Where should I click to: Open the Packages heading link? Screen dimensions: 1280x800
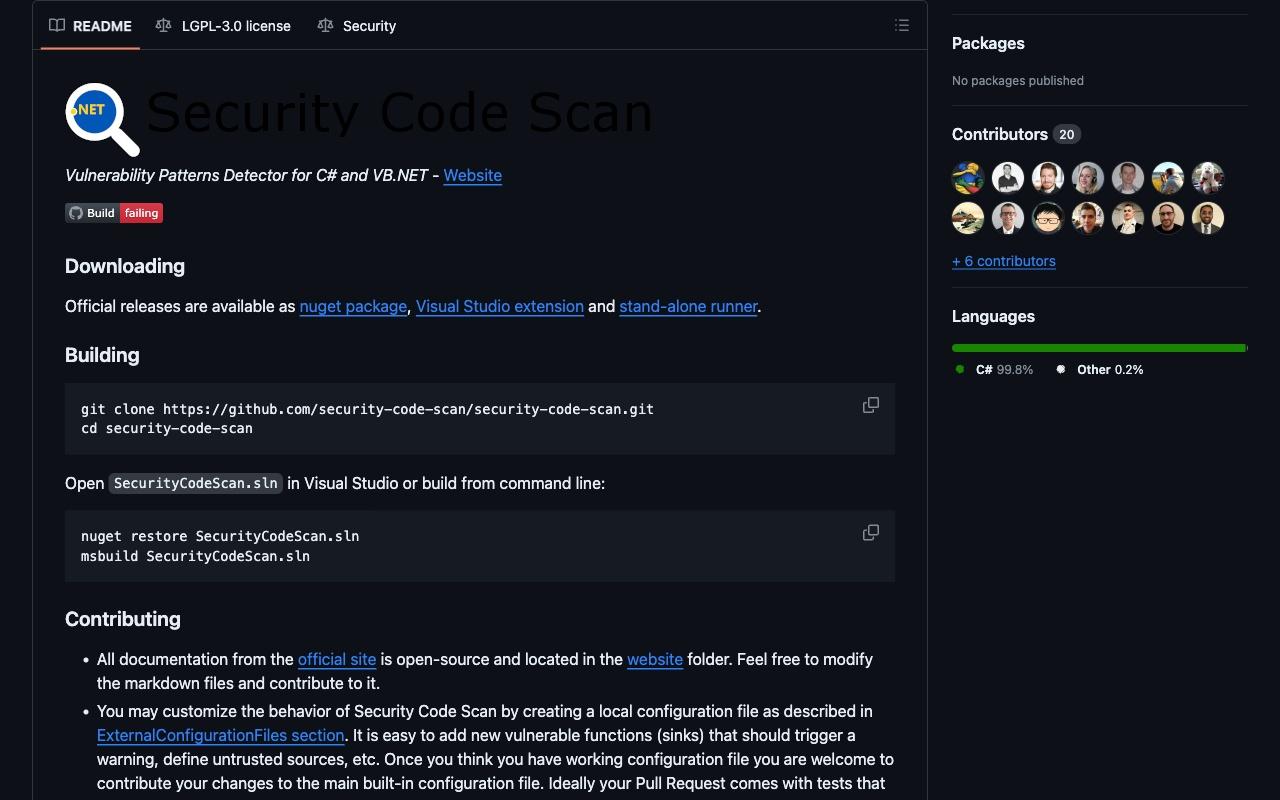point(988,43)
